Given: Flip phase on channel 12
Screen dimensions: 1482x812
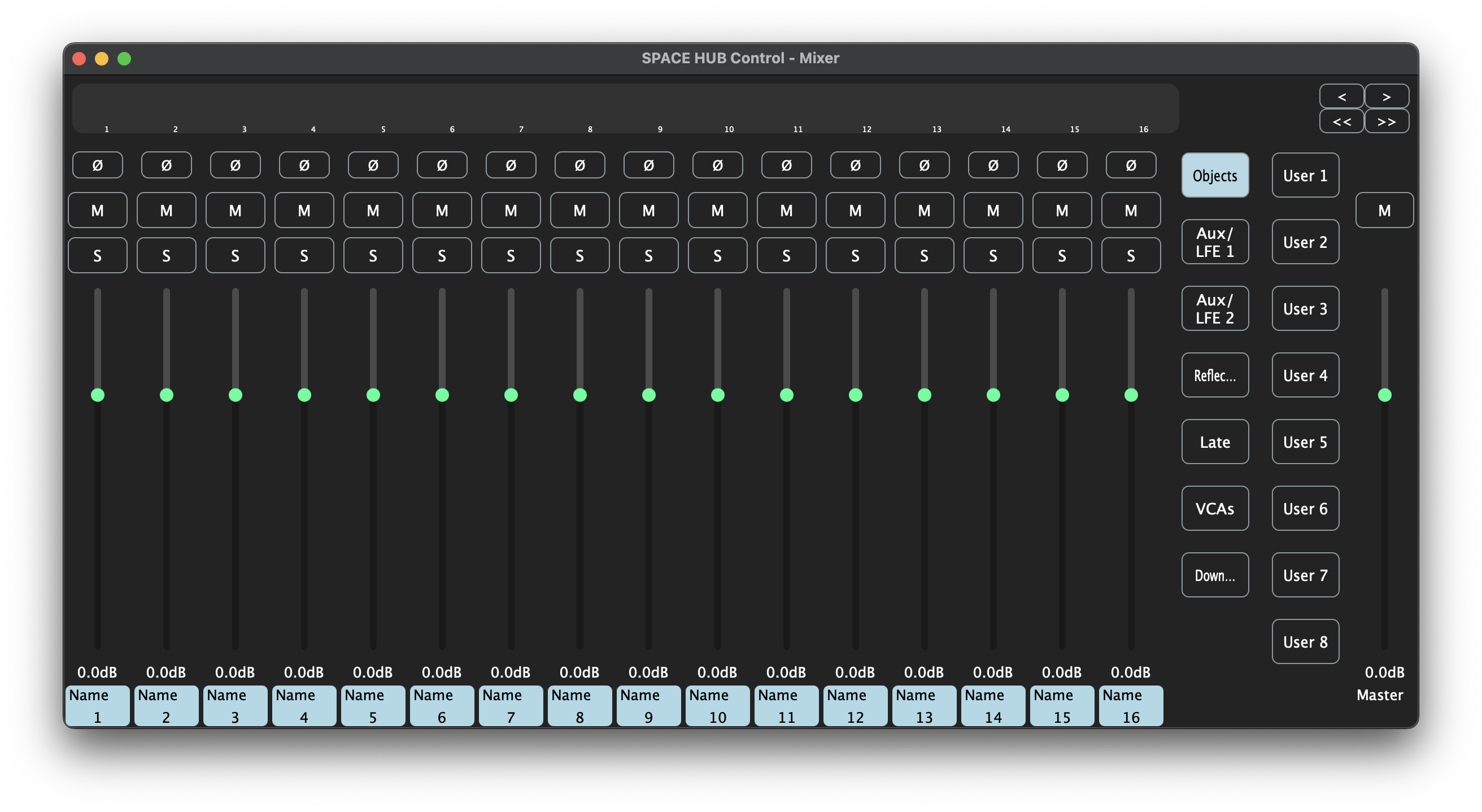Looking at the screenshot, I should 855,165.
